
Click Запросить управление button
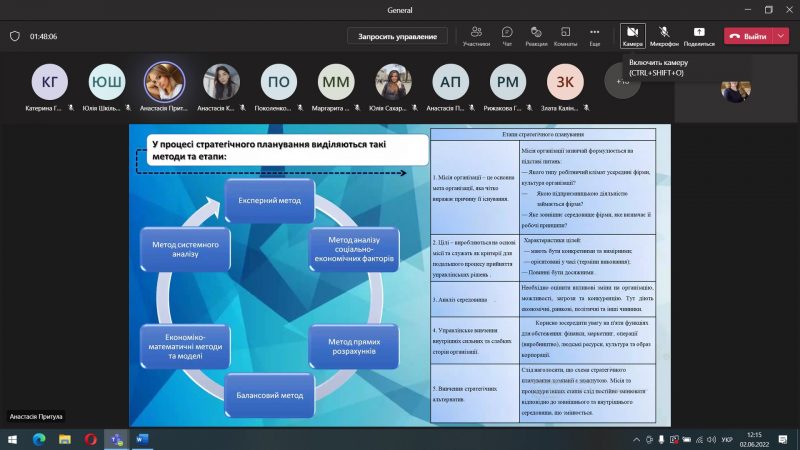point(398,36)
